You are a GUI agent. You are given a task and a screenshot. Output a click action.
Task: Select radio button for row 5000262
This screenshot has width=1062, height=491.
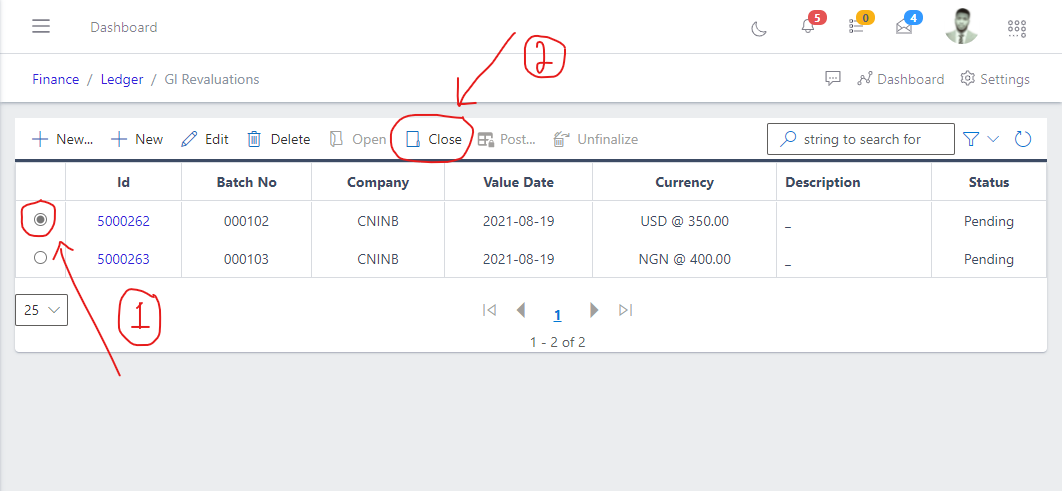40,219
